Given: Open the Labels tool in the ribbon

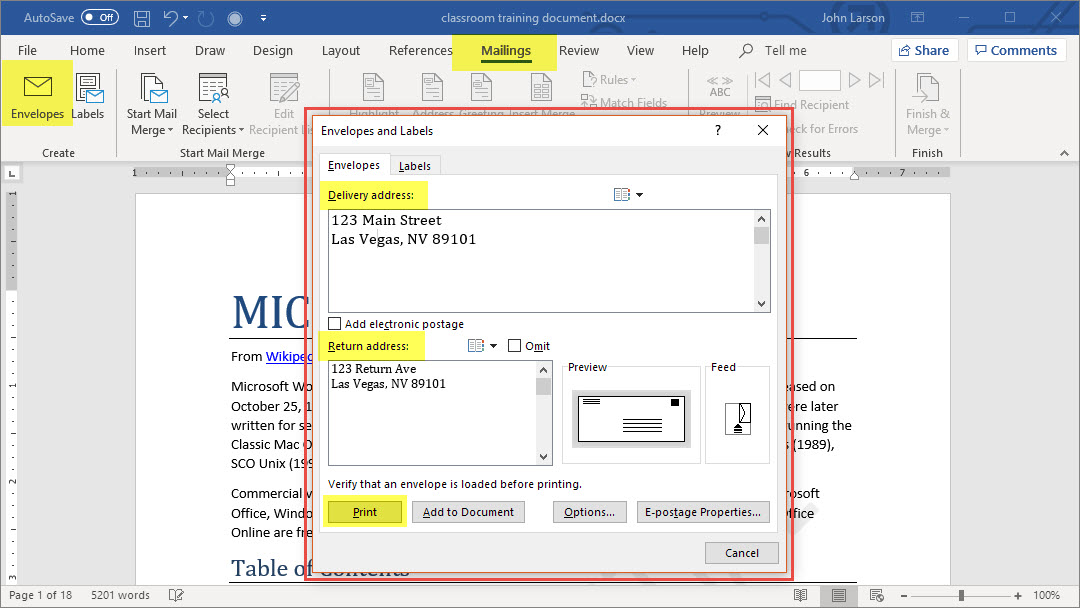Looking at the screenshot, I should [88, 98].
